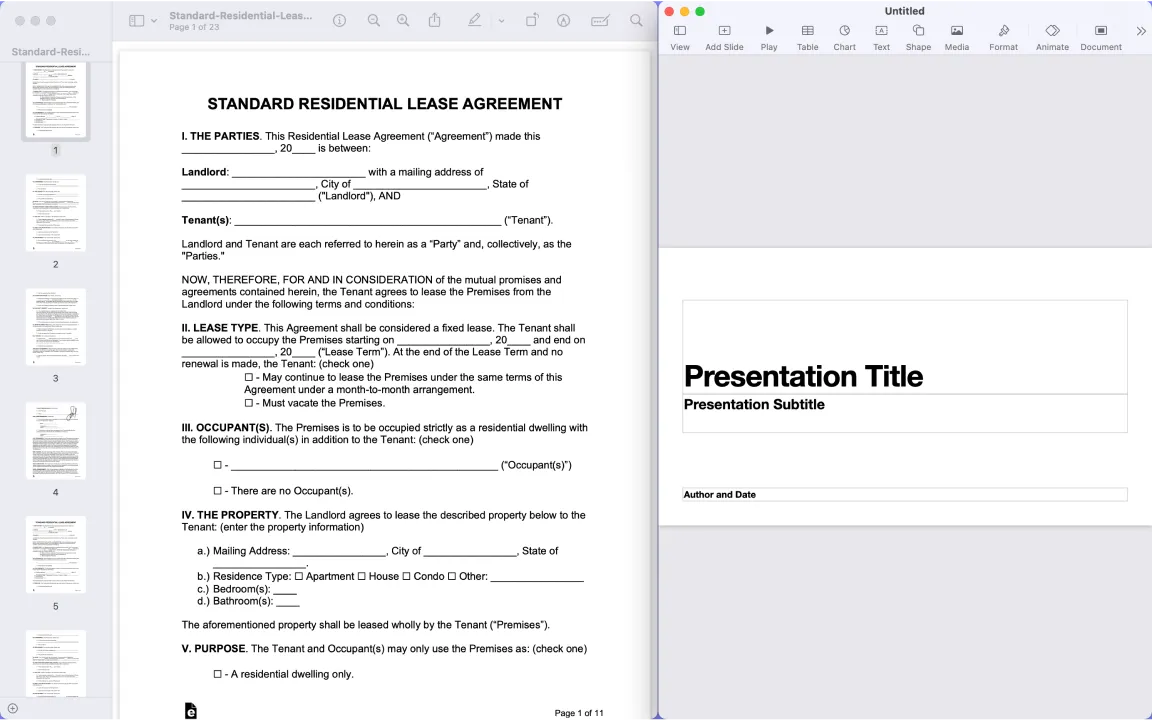Open the page 4 thumbnail

(56, 441)
